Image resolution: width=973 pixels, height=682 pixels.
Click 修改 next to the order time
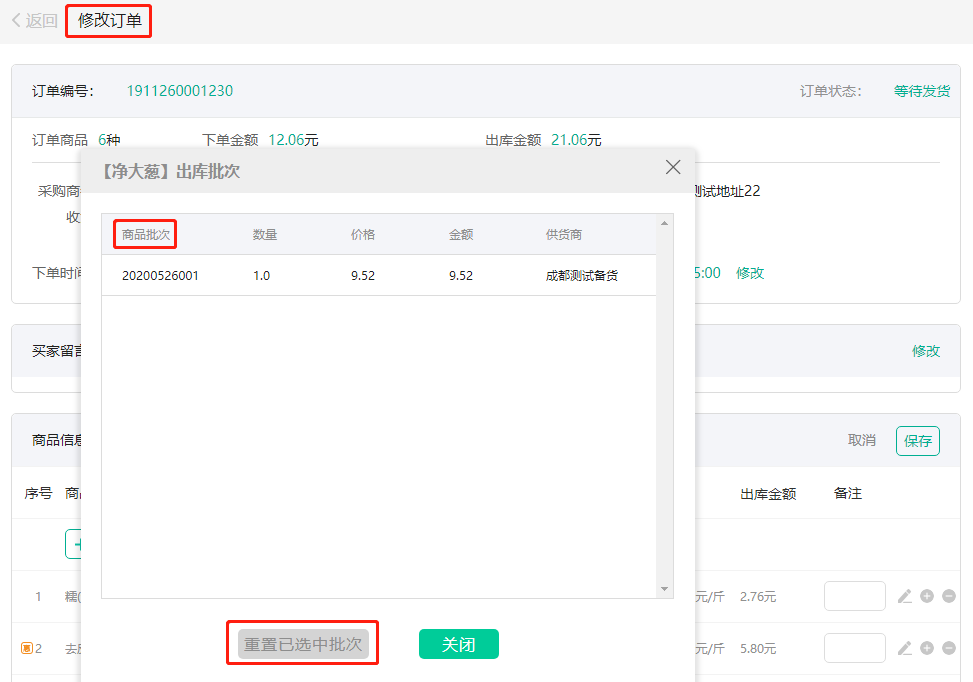(x=750, y=272)
